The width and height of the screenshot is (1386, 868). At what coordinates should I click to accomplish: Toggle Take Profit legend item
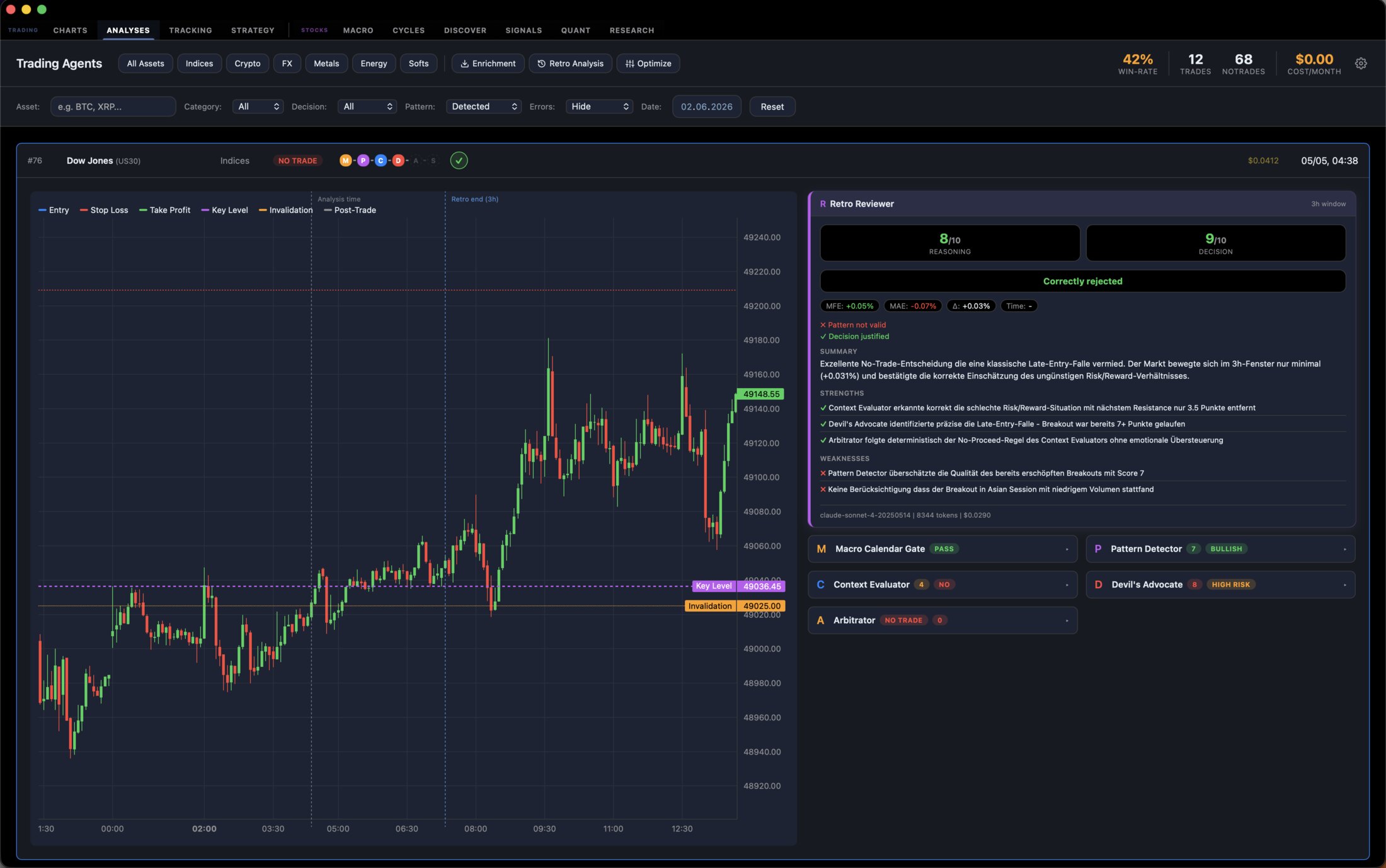point(164,210)
